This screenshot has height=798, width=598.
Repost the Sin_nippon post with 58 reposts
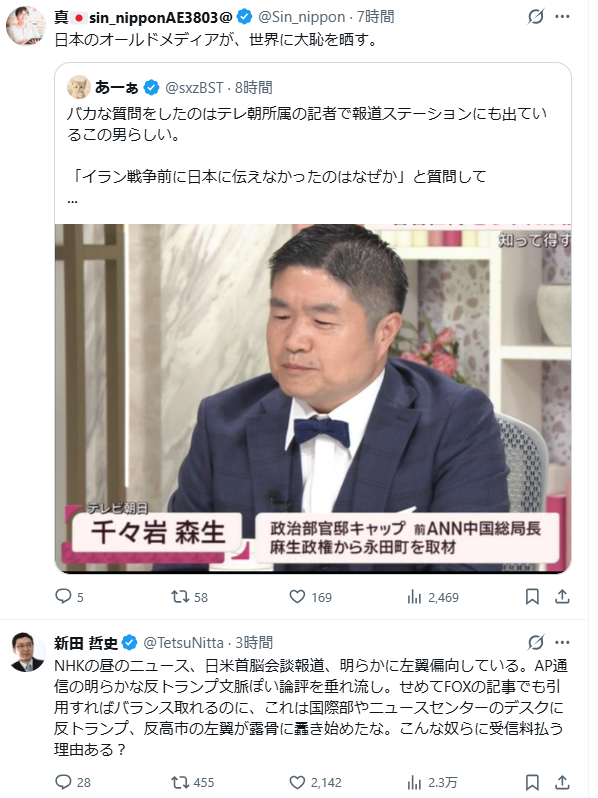point(189,596)
